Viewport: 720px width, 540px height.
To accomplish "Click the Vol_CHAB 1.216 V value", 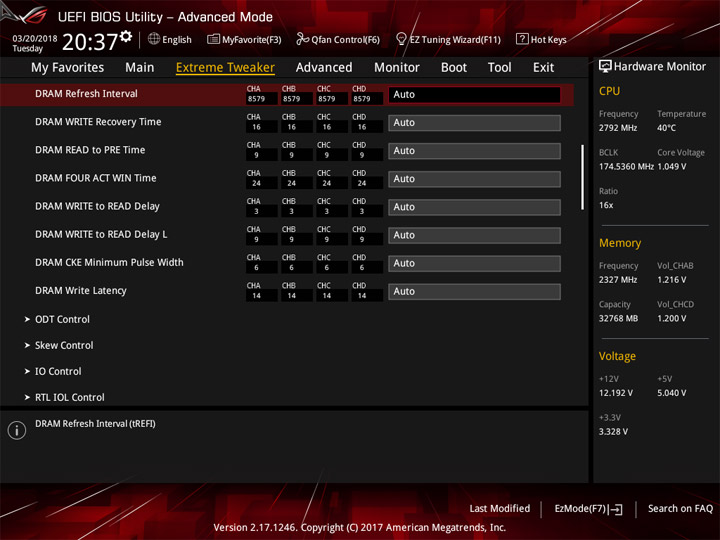I will tap(671, 280).
